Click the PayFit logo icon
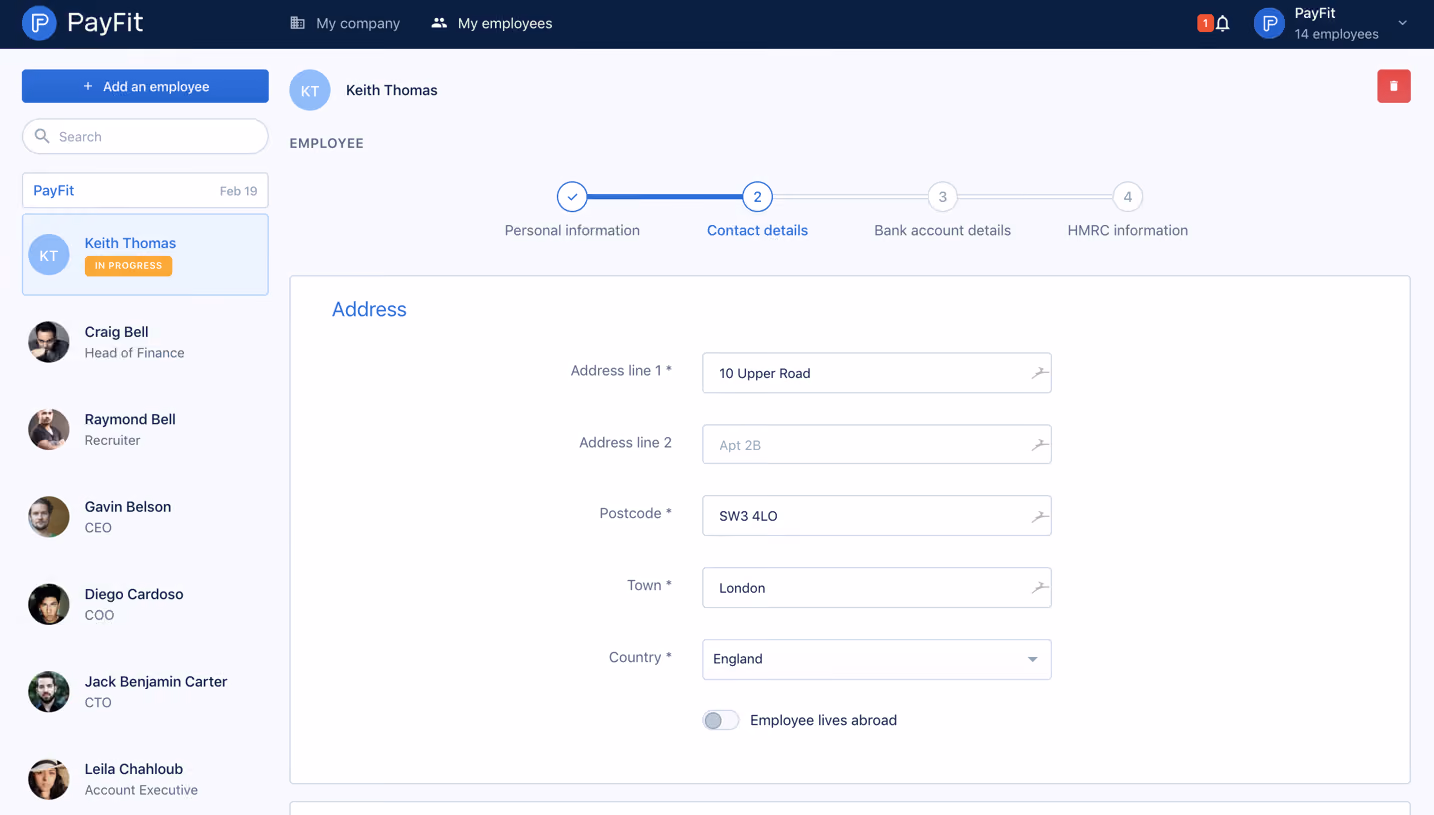 click(x=39, y=23)
